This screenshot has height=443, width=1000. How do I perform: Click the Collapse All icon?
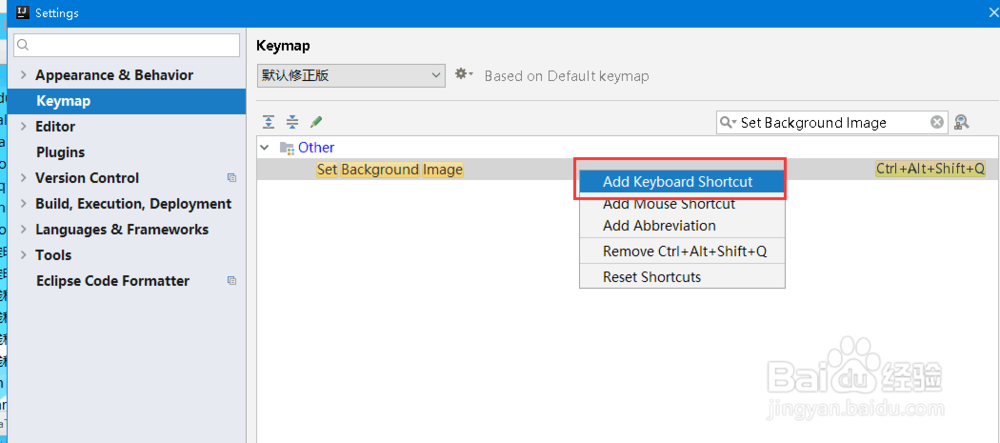click(x=292, y=122)
